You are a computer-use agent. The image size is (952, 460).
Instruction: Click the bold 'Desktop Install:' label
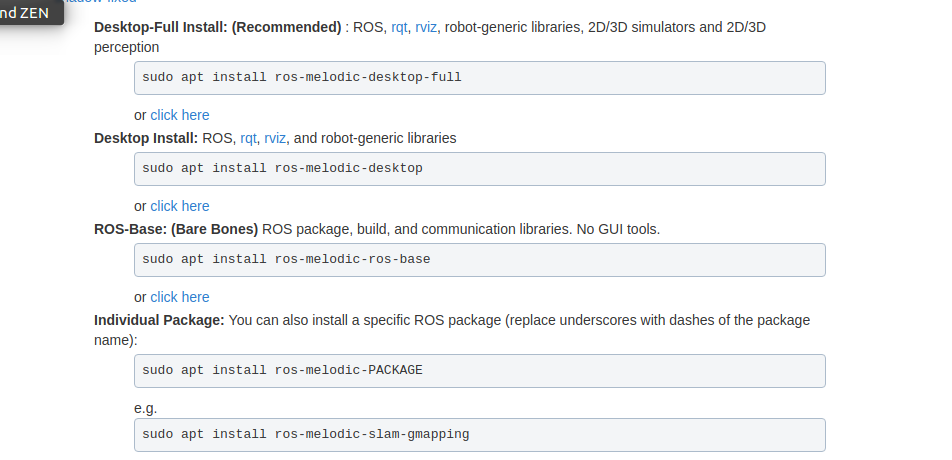click(x=146, y=138)
